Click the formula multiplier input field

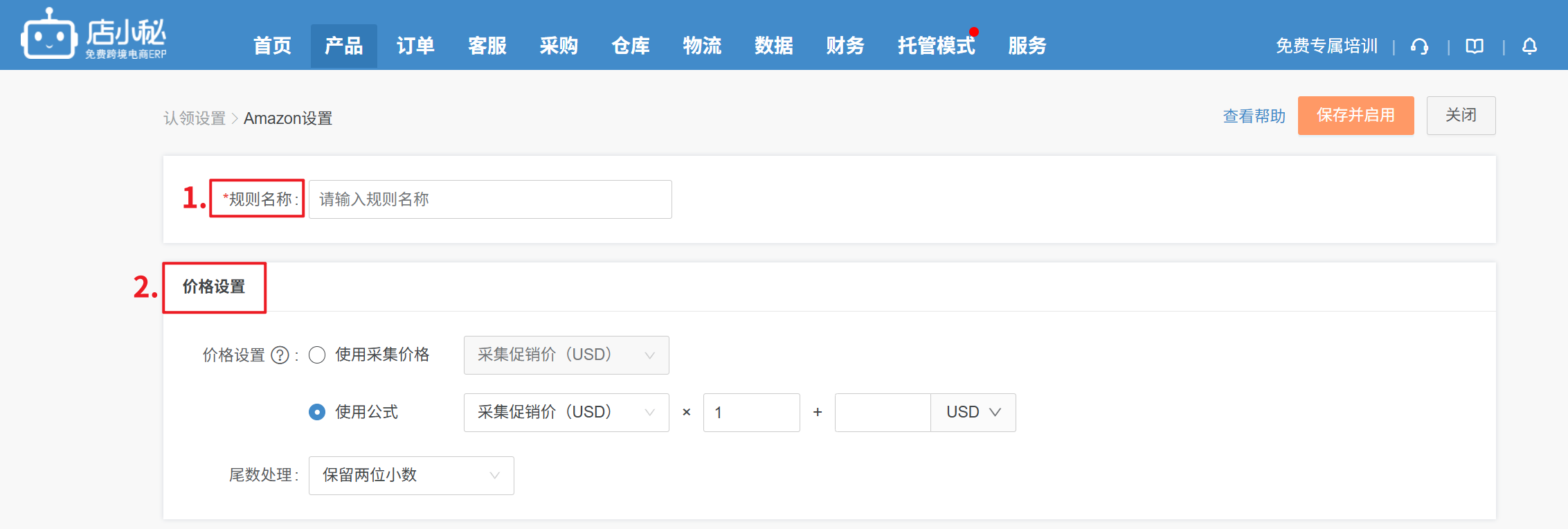pos(751,413)
